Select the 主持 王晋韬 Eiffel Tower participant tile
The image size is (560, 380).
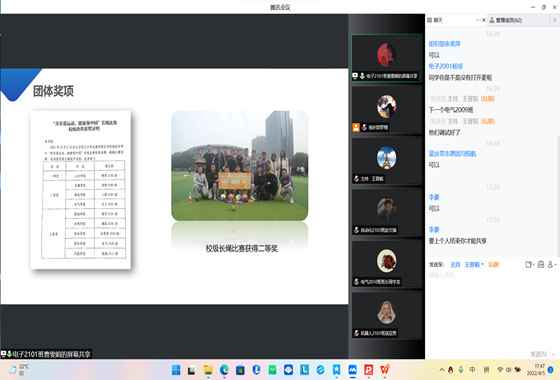coord(386,161)
